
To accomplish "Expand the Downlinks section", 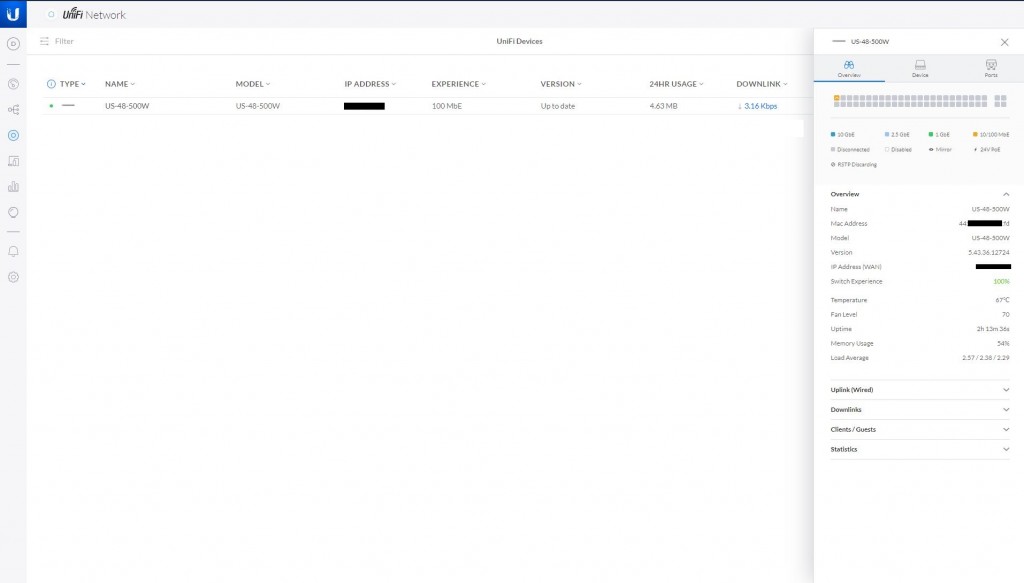I will pos(919,410).
